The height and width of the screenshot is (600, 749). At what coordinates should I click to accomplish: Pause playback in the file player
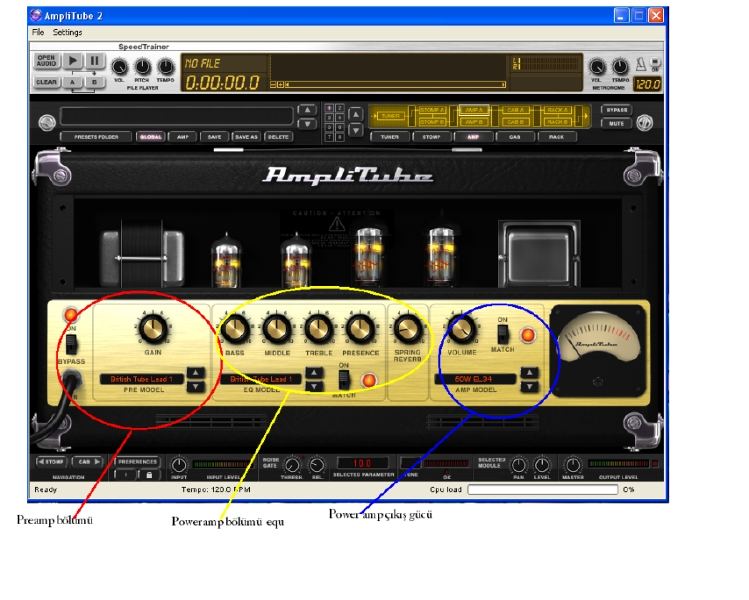point(94,61)
